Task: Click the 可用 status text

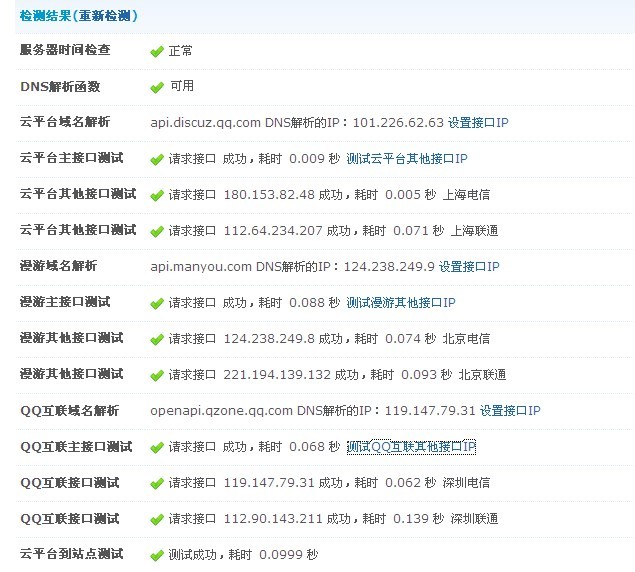Action: [182, 86]
